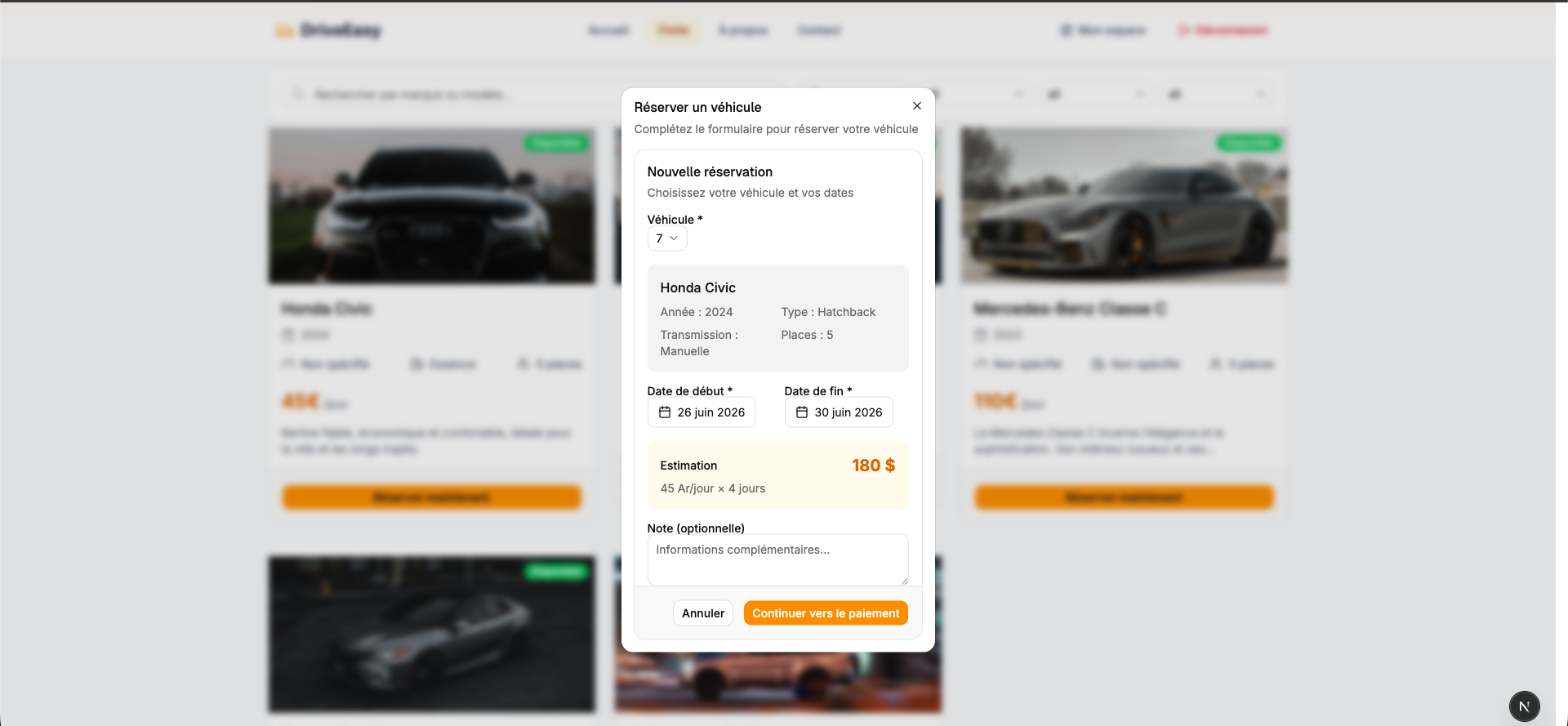Click the search magnifier icon
Image resolution: width=1568 pixels, height=726 pixels.
click(298, 95)
